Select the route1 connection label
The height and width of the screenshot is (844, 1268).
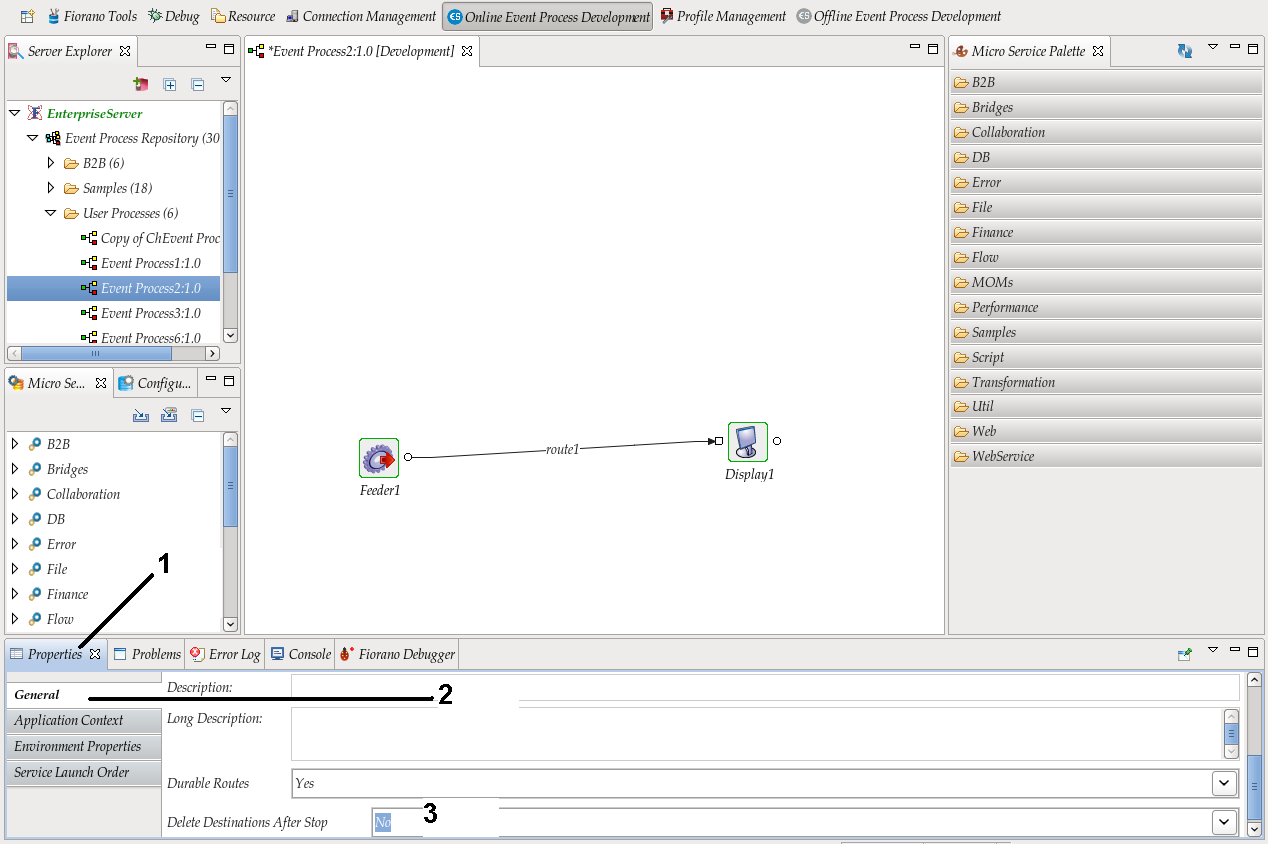(562, 450)
